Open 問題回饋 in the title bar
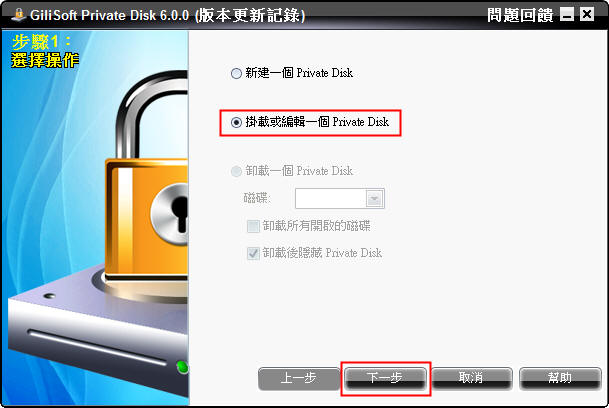Image resolution: width=609 pixels, height=408 pixels. [520, 15]
